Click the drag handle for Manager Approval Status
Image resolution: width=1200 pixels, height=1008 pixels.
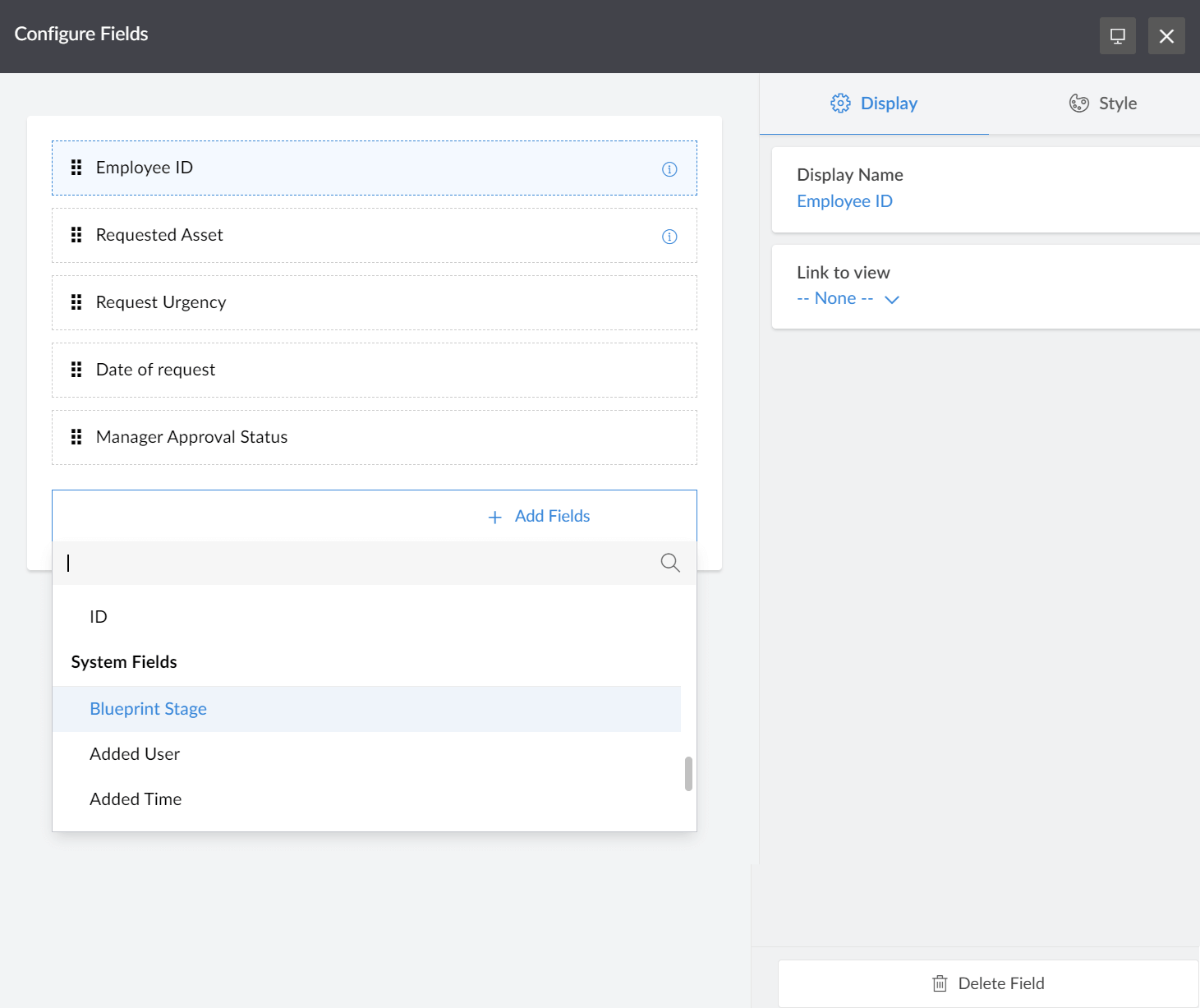click(76, 436)
